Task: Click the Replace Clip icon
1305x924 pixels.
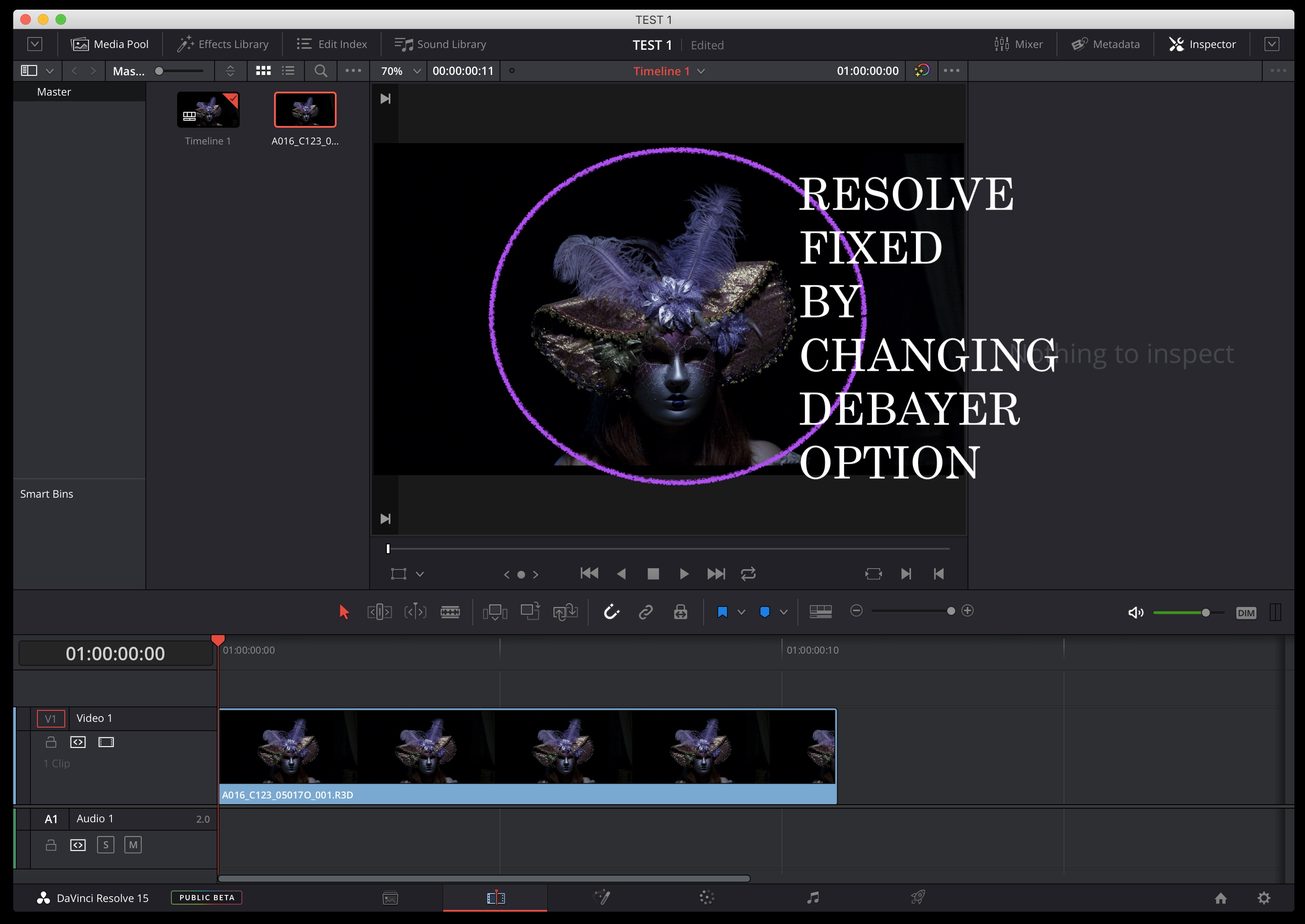Action: tap(566, 612)
